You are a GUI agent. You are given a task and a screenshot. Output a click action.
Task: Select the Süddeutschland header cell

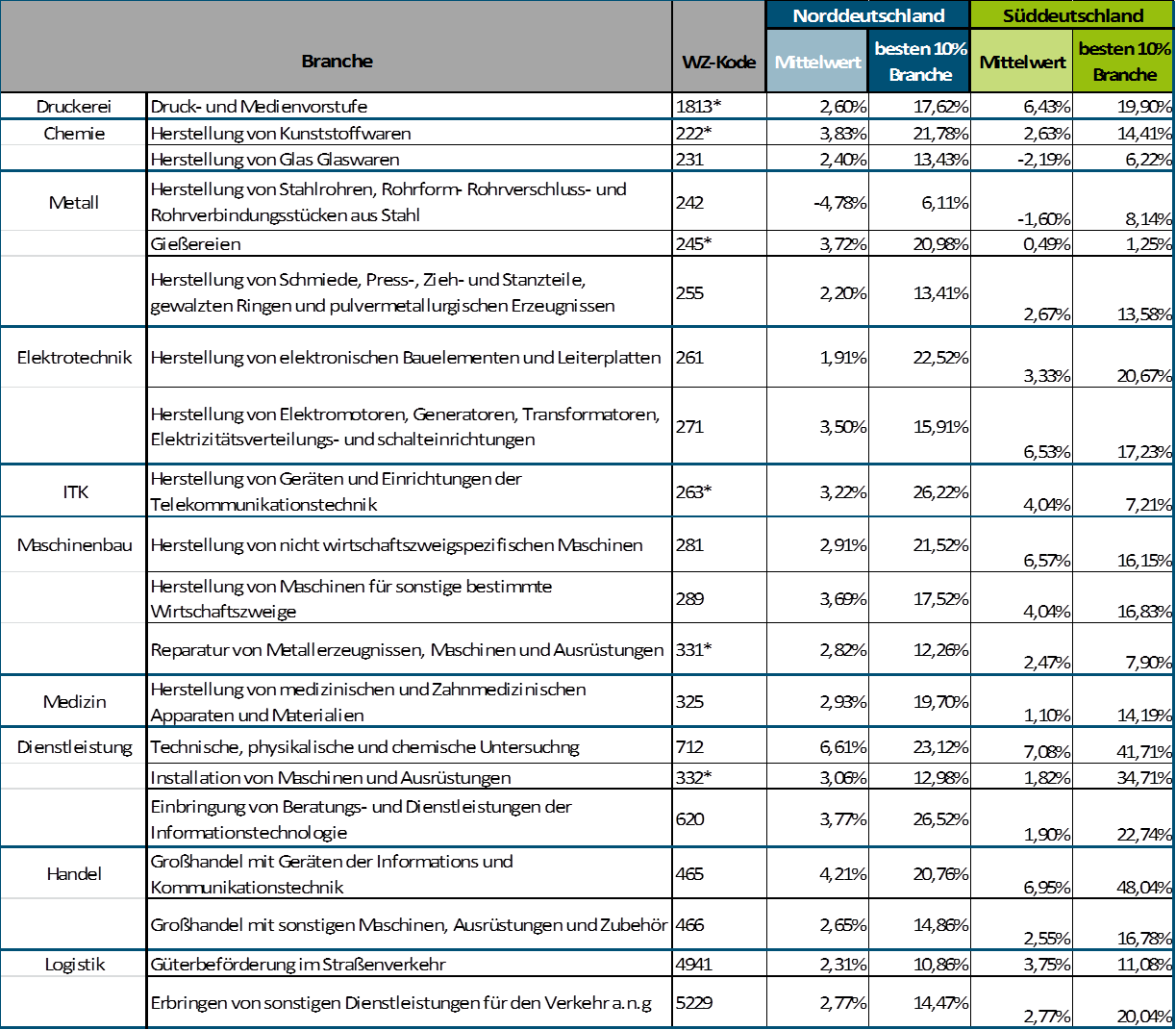(1072, 15)
